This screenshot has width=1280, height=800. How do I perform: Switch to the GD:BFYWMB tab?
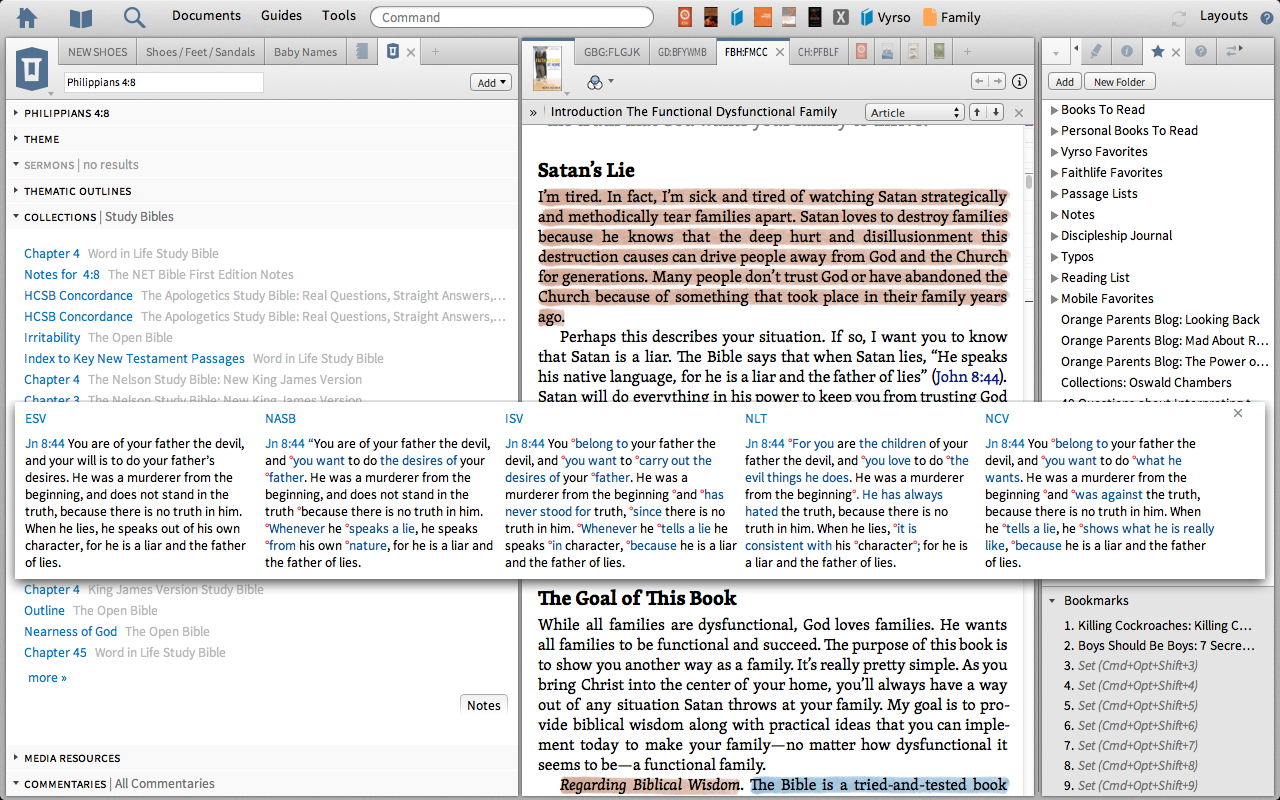682,52
